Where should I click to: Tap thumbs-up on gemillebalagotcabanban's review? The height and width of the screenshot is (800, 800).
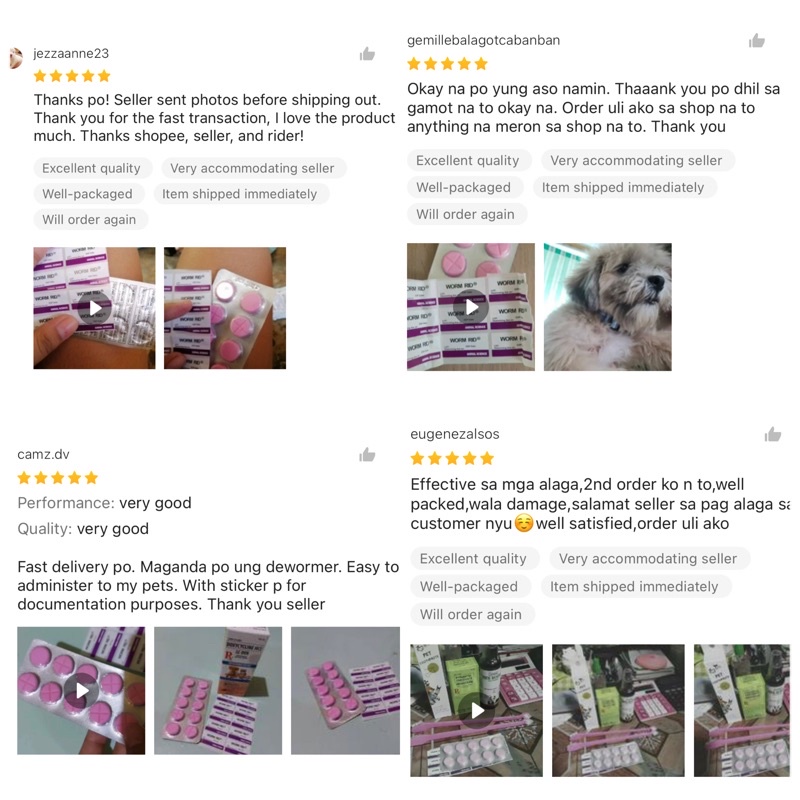(757, 40)
